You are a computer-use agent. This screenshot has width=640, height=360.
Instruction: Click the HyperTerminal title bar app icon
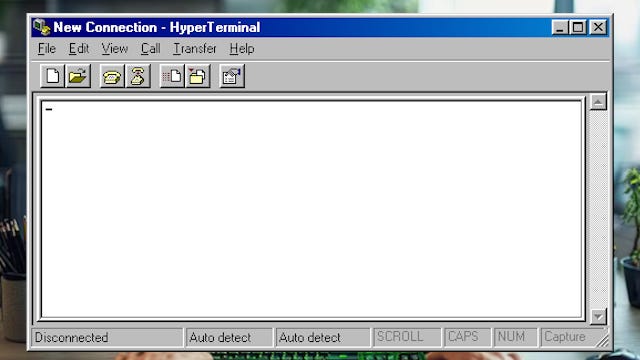tap(42, 27)
